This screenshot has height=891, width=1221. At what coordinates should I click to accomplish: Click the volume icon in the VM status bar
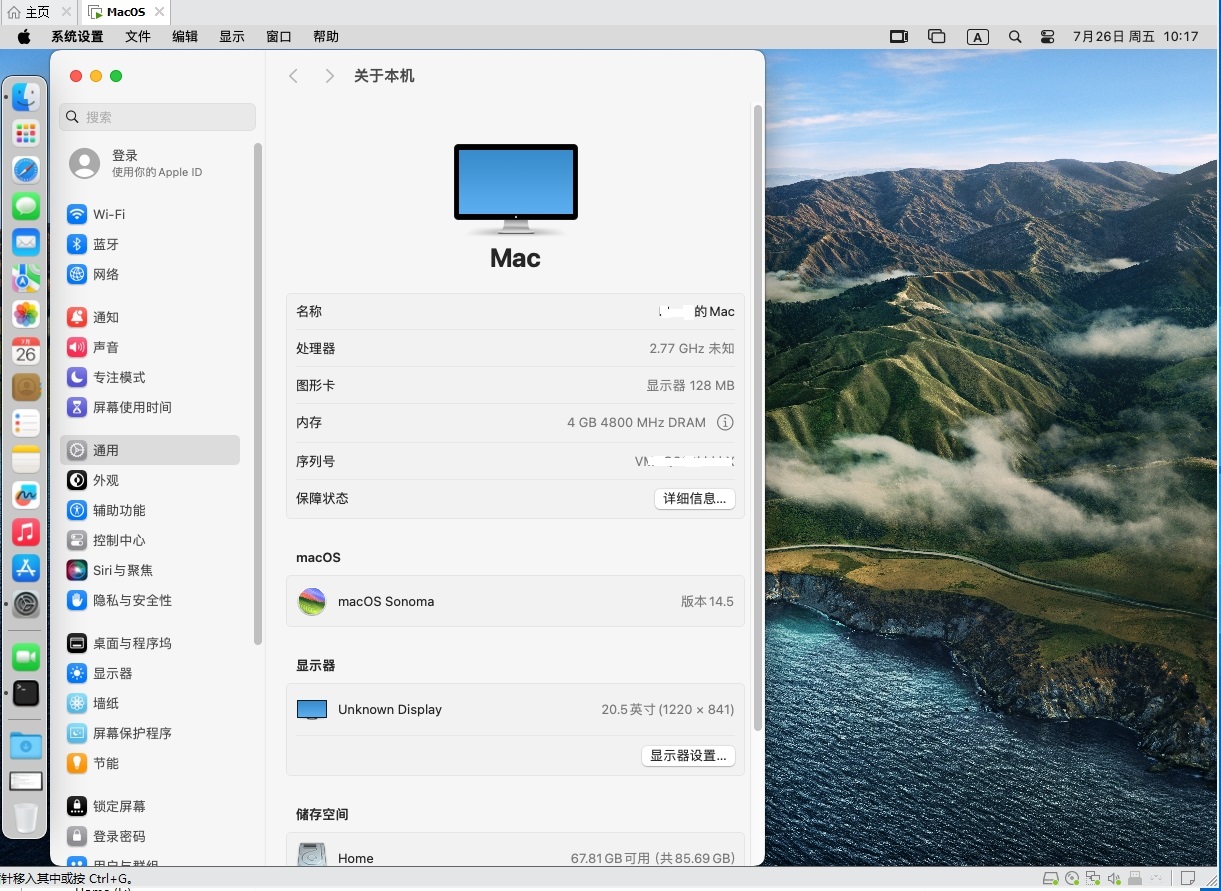tap(1113, 878)
